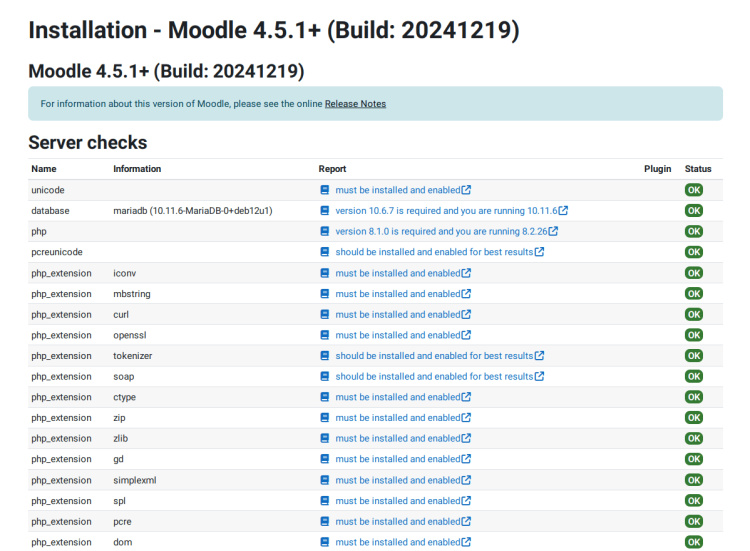Click the book icon in pcreunicode row

[324, 252]
